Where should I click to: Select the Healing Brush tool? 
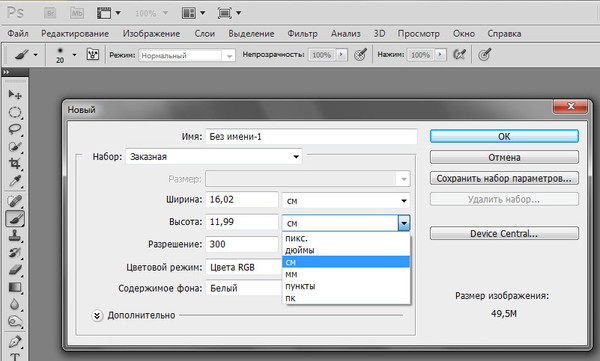click(15, 201)
